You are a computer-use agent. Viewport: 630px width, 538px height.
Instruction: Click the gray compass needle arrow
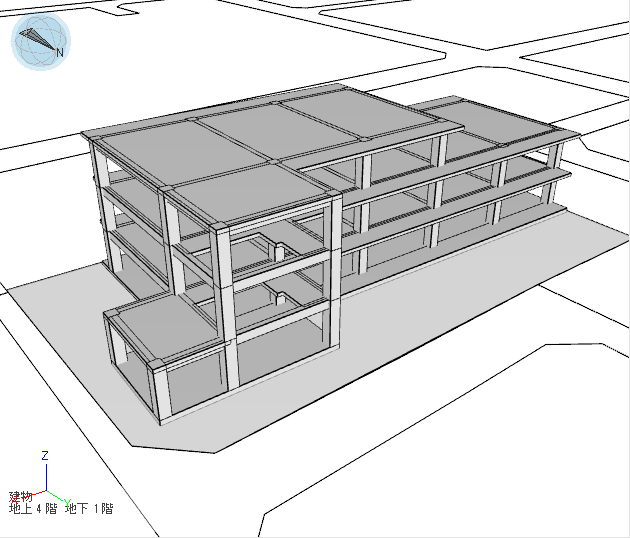[x=36, y=38]
